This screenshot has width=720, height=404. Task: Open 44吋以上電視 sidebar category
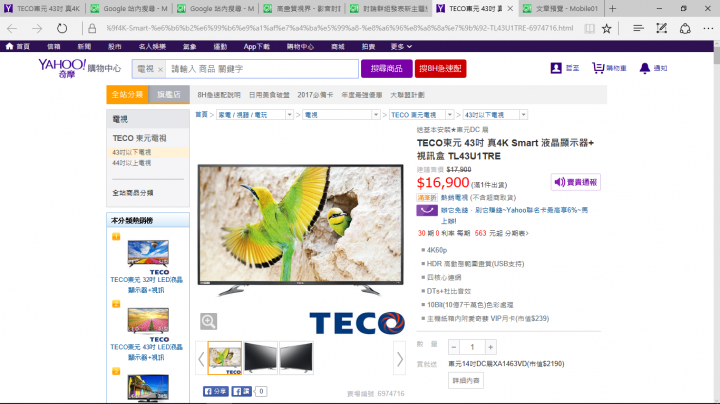131,163
